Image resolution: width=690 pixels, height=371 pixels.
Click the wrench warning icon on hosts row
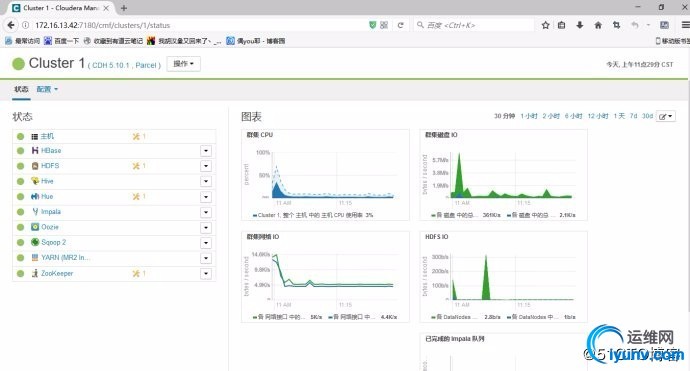point(136,136)
